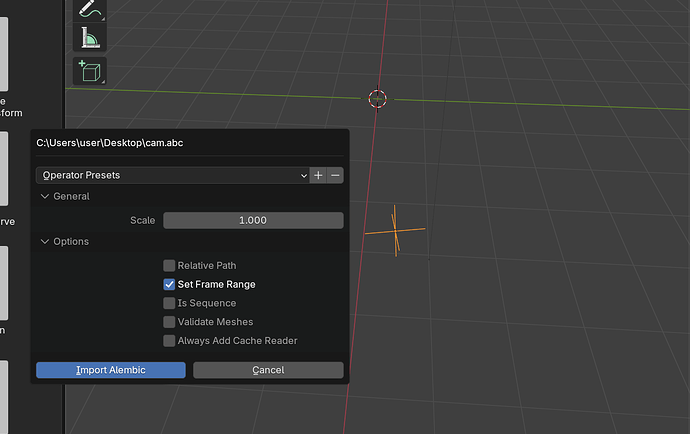
Task: Disable the Set Frame Range checkbox
Action: (x=169, y=284)
